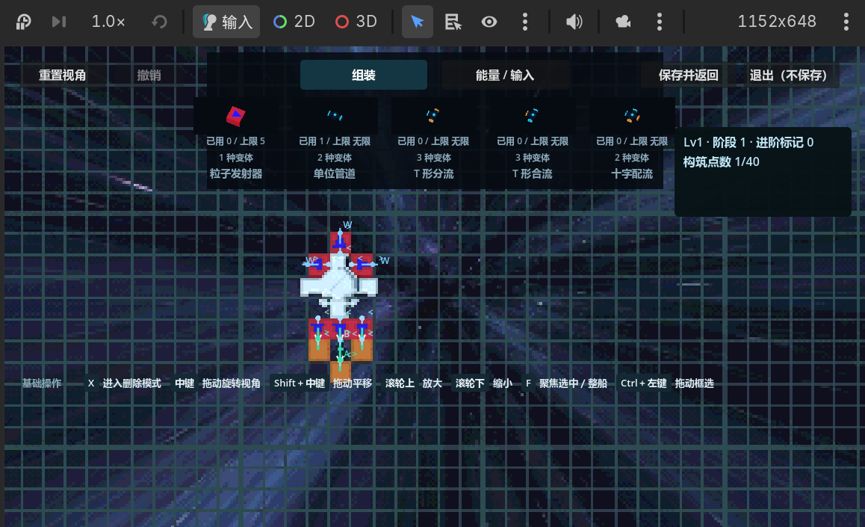Switch to the 组装 tab
This screenshot has width=865, height=527.
(364, 75)
